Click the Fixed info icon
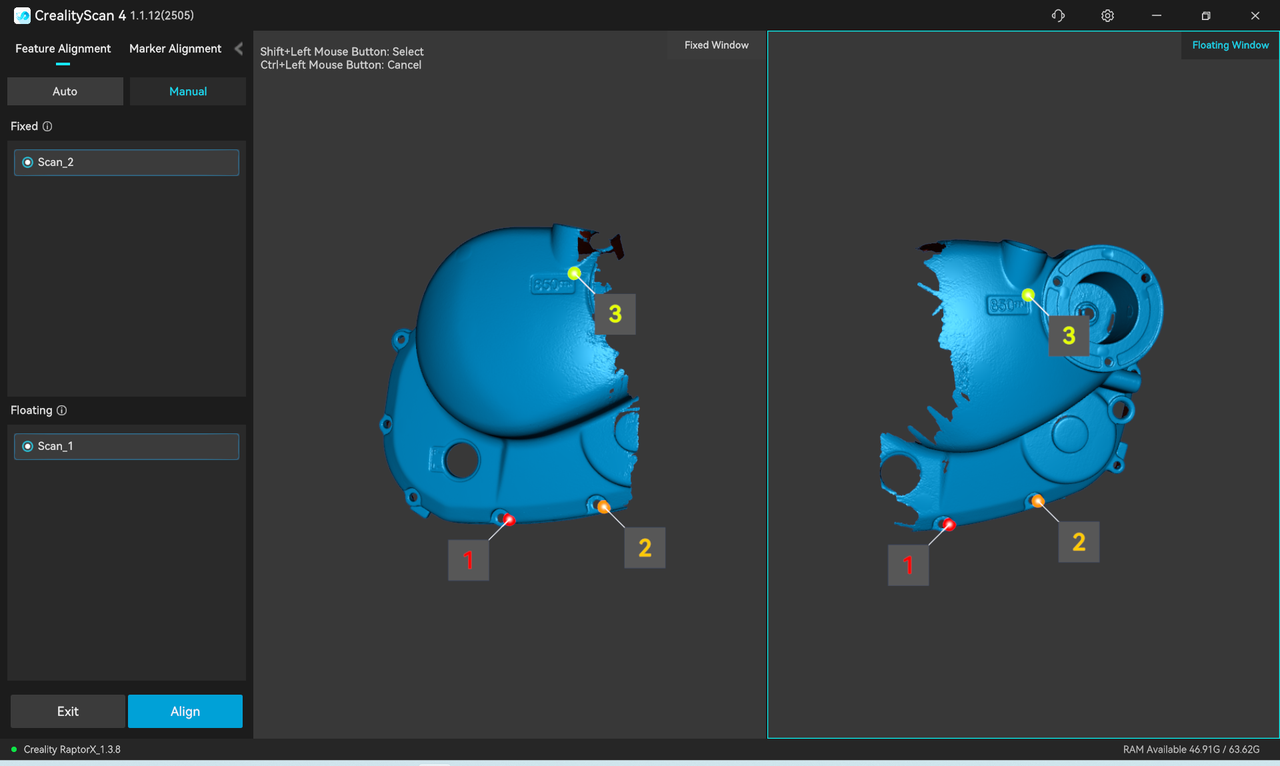The image size is (1280, 766). coord(47,127)
